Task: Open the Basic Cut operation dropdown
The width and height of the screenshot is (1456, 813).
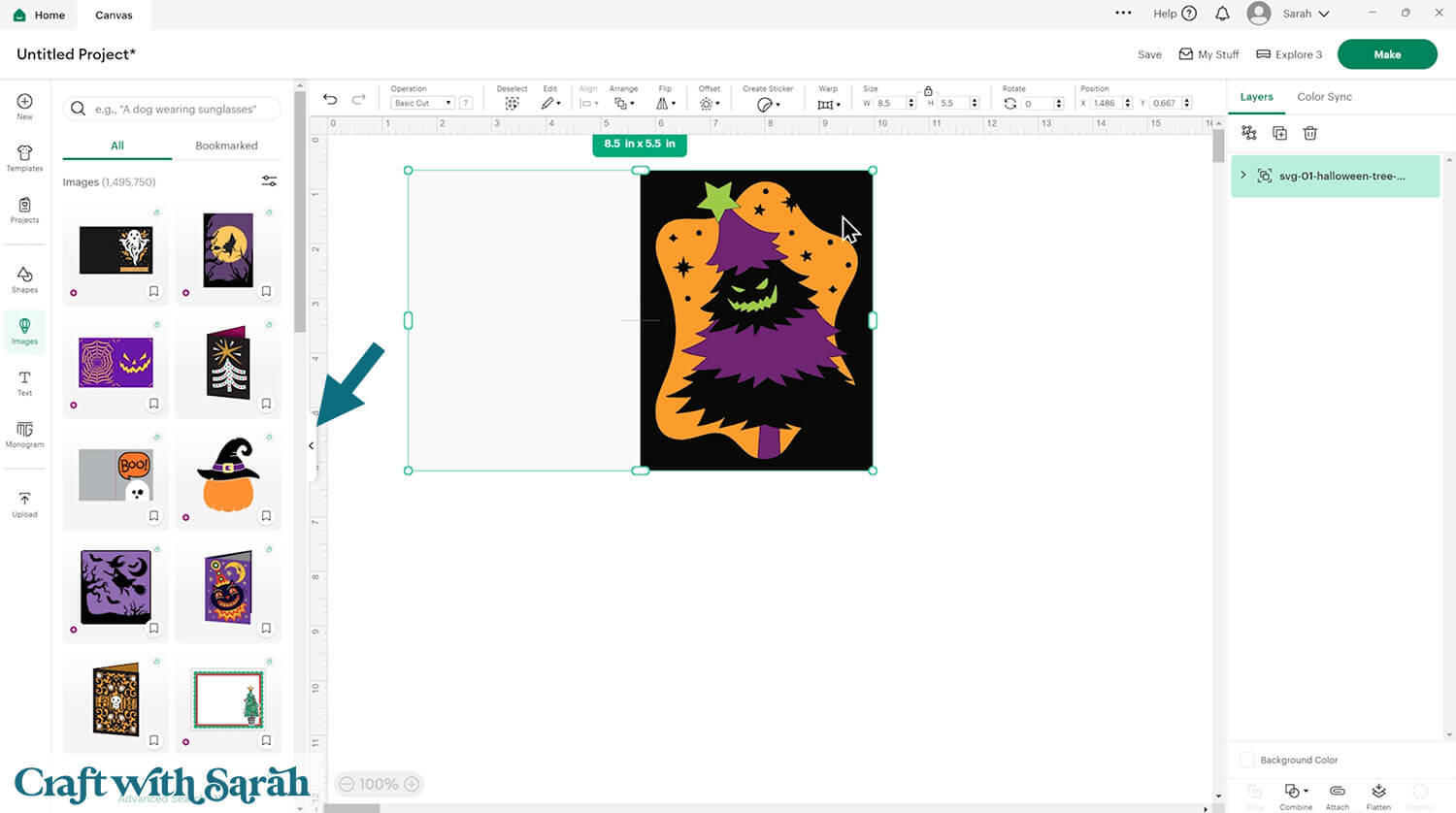Action: 422,103
